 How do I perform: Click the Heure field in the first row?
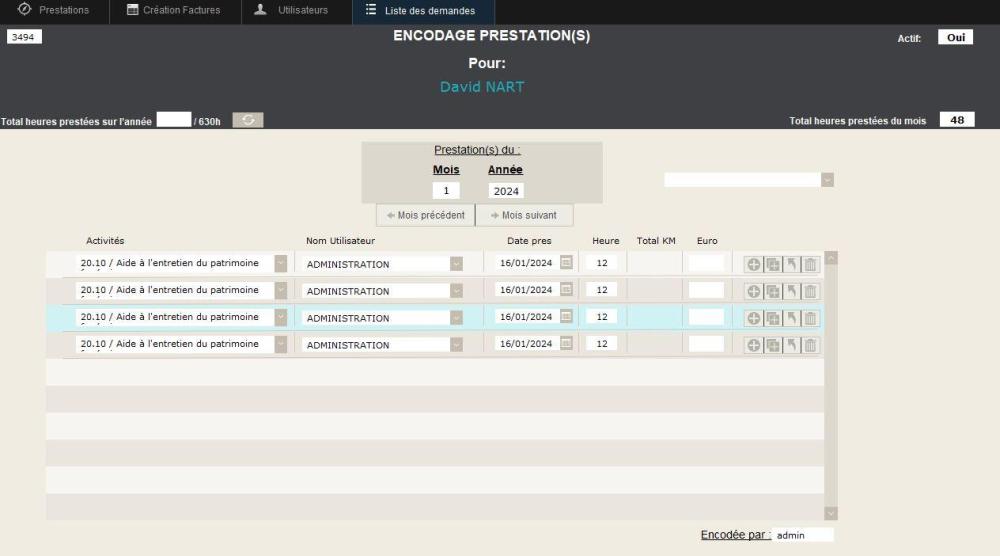pos(601,263)
